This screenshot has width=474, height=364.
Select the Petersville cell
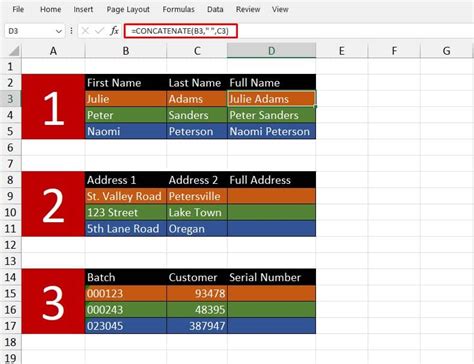click(x=197, y=196)
